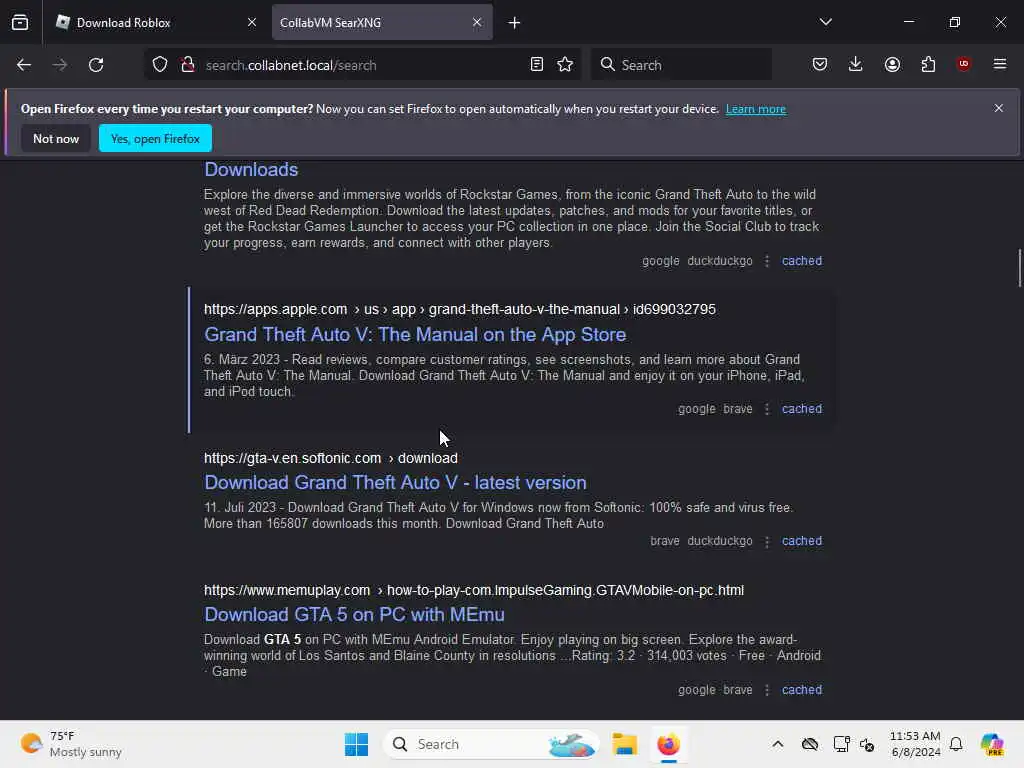1024x768 pixels.
Task: Open Firefox View icon in tab bar
Action: [20, 22]
